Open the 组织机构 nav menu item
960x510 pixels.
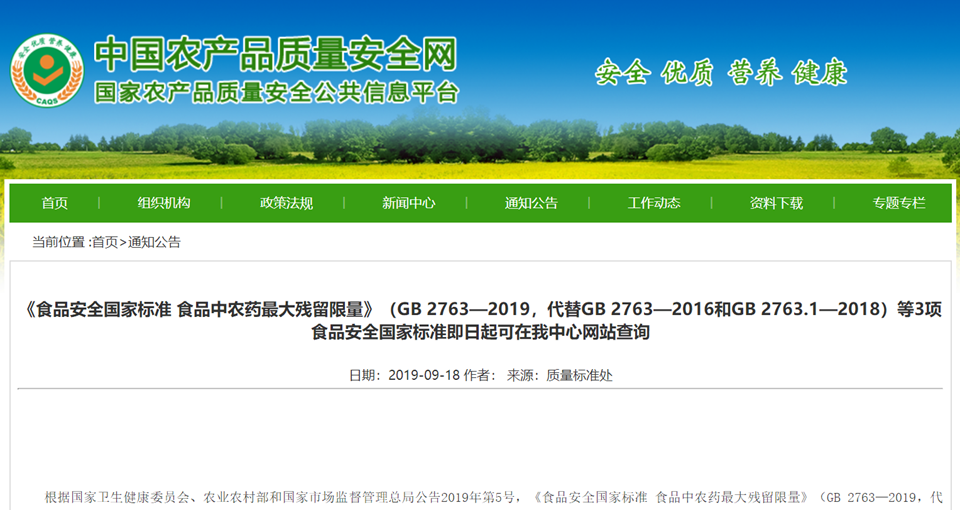tap(163, 203)
